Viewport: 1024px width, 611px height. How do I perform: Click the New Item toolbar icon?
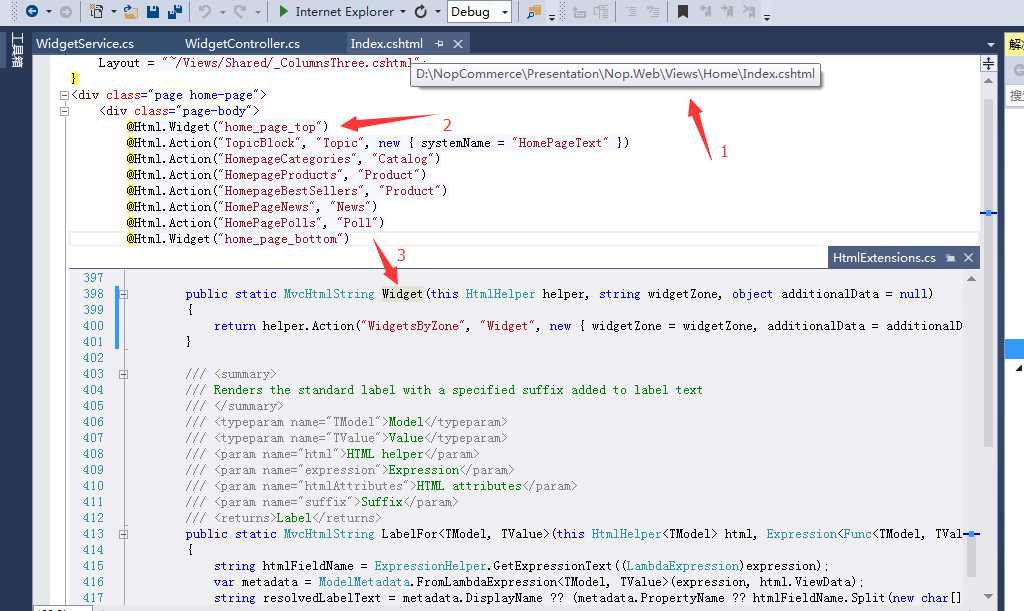coord(96,11)
